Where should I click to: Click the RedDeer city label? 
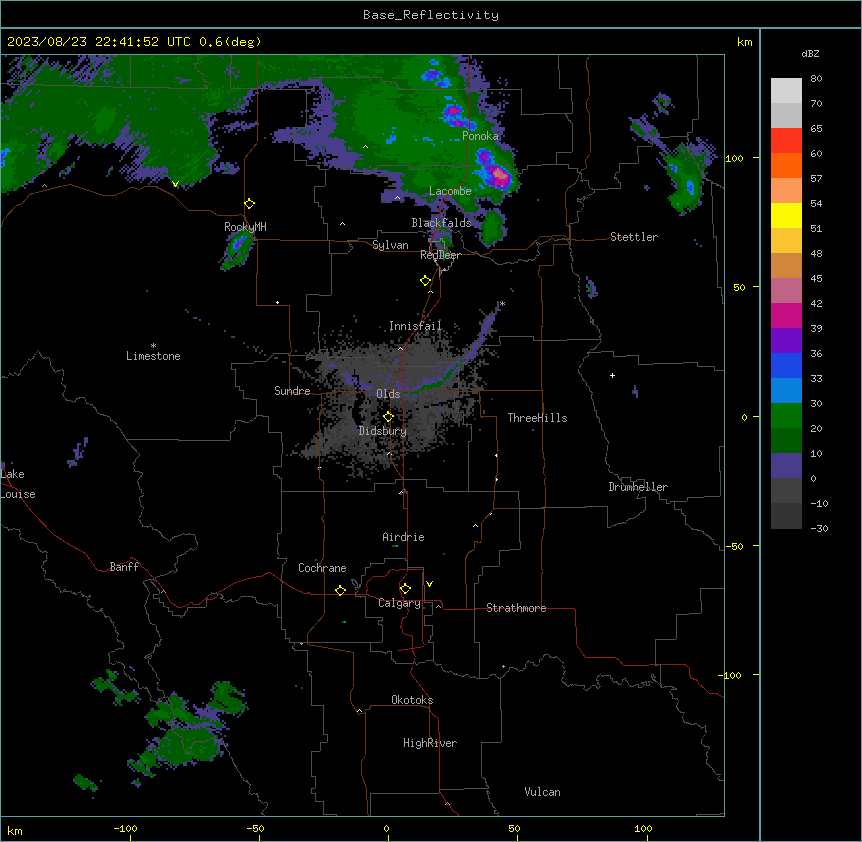(x=440, y=255)
